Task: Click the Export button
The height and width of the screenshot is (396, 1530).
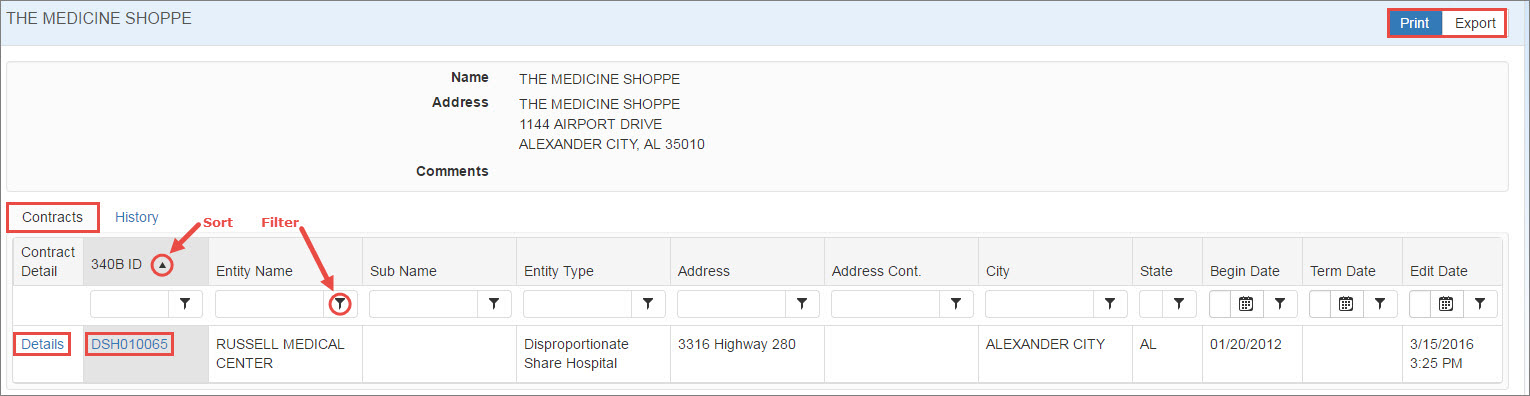Action: coord(1475,23)
